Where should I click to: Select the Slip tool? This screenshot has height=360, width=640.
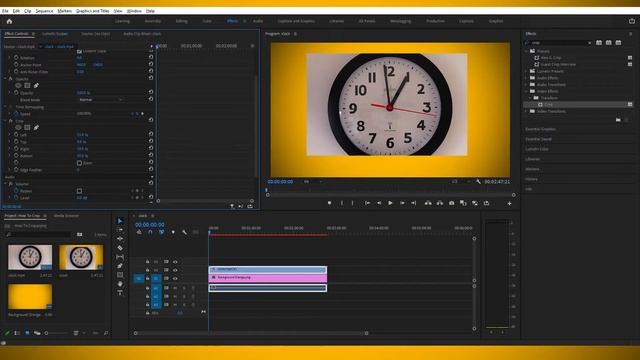(x=120, y=257)
